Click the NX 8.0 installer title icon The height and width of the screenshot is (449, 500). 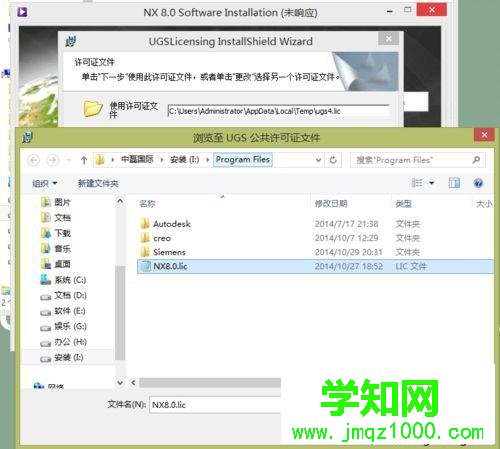coord(22,12)
